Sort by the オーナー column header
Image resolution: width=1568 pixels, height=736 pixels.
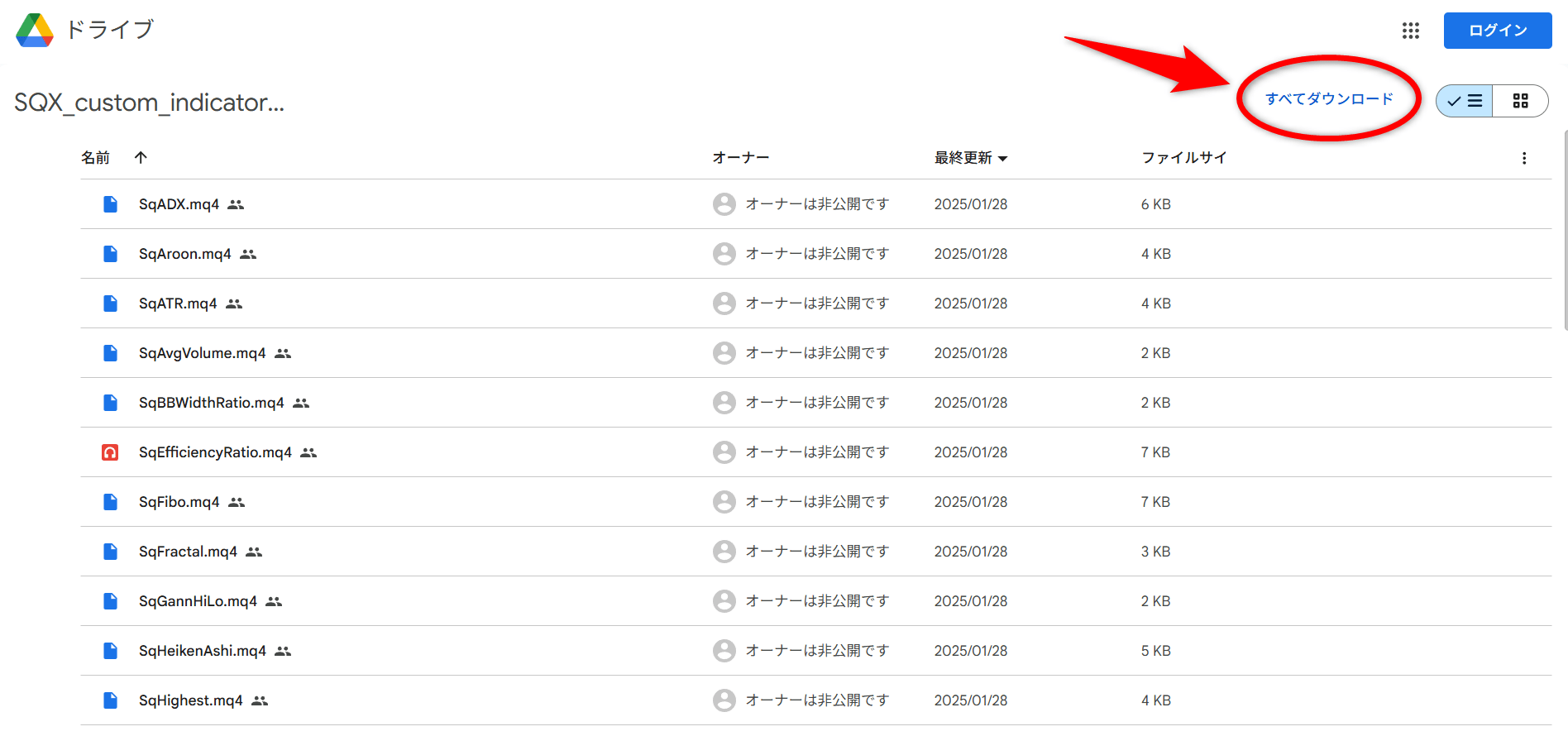click(741, 157)
